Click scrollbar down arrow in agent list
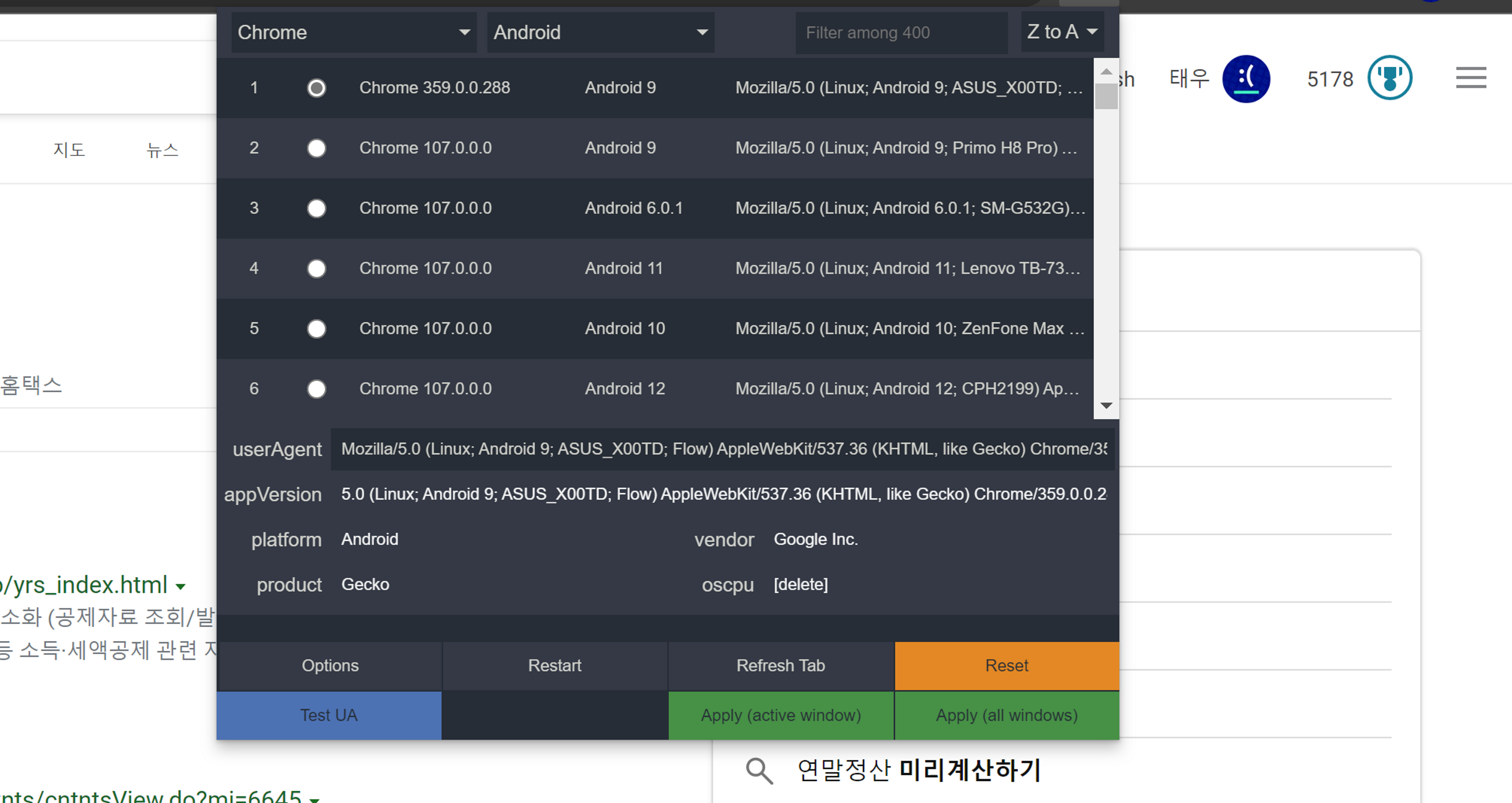 pyautogui.click(x=1106, y=405)
